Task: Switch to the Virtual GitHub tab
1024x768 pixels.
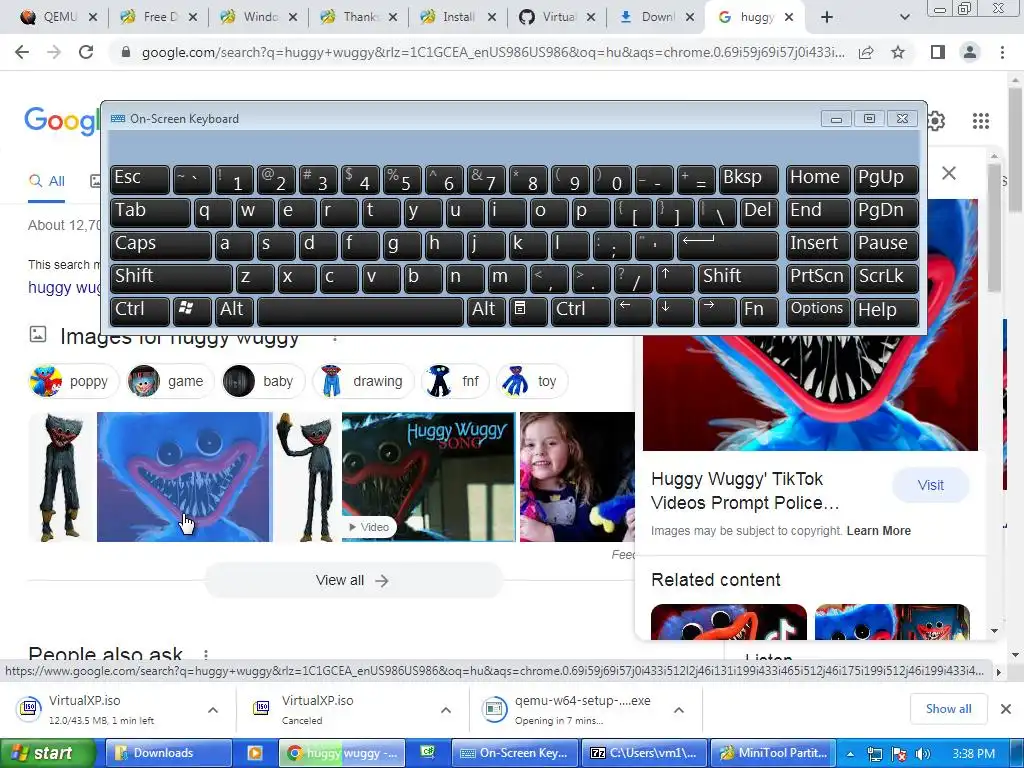Action: point(557,17)
